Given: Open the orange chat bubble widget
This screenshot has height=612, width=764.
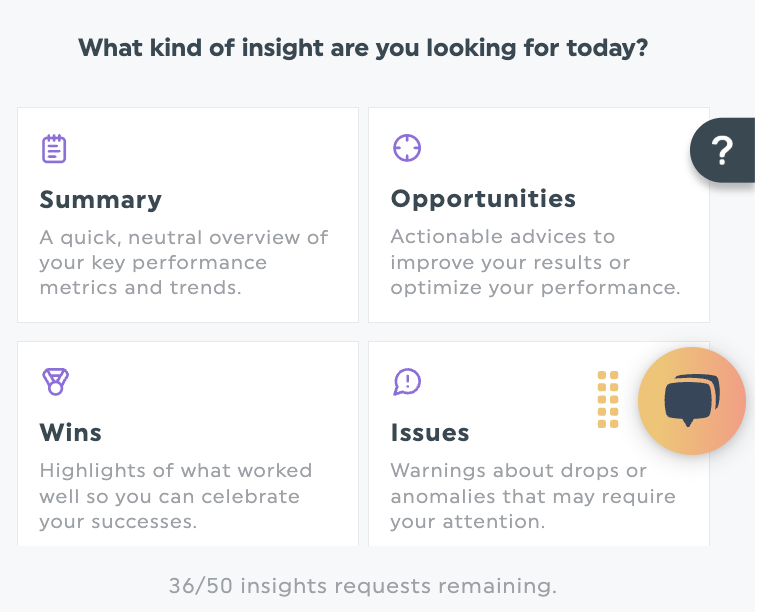Looking at the screenshot, I should [x=692, y=401].
